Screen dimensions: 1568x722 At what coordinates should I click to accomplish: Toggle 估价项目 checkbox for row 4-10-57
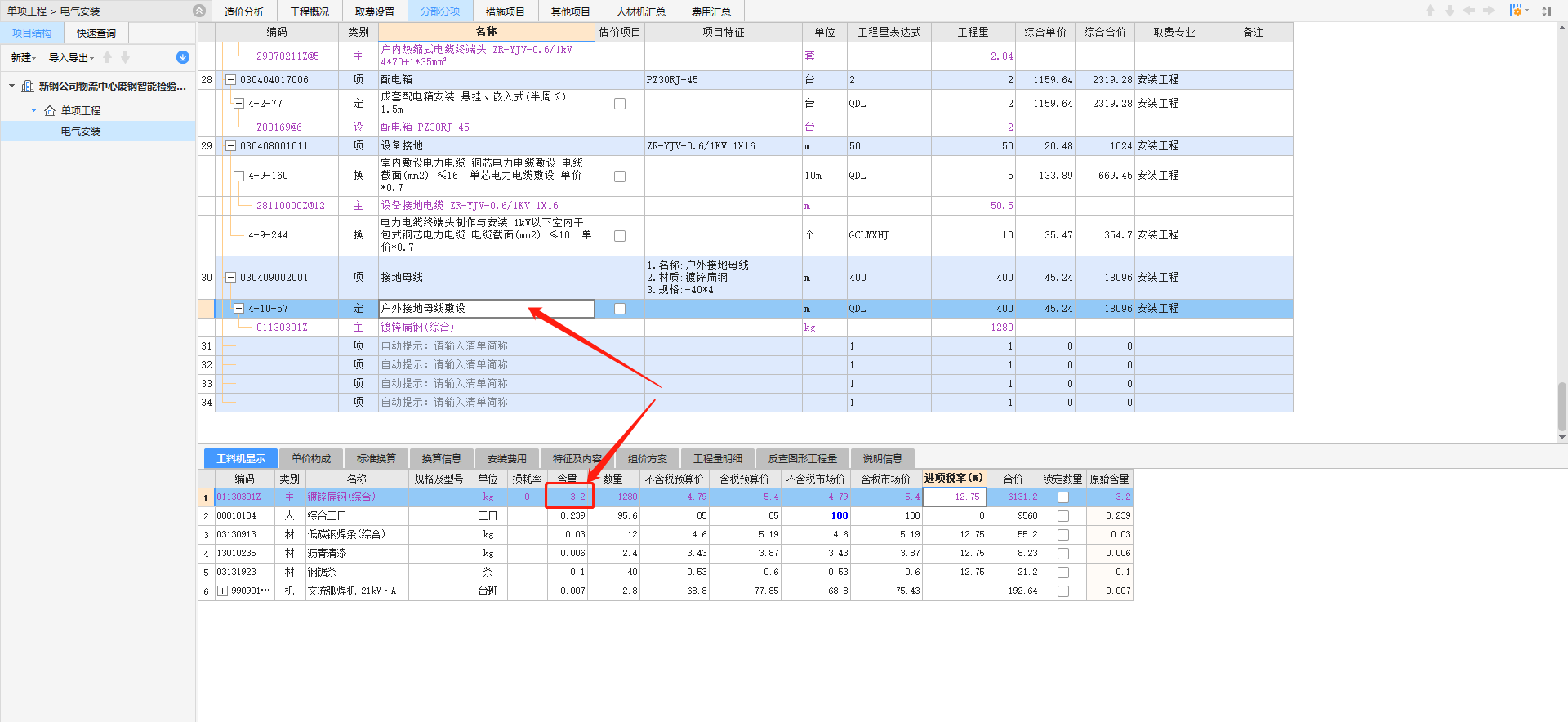tap(620, 309)
